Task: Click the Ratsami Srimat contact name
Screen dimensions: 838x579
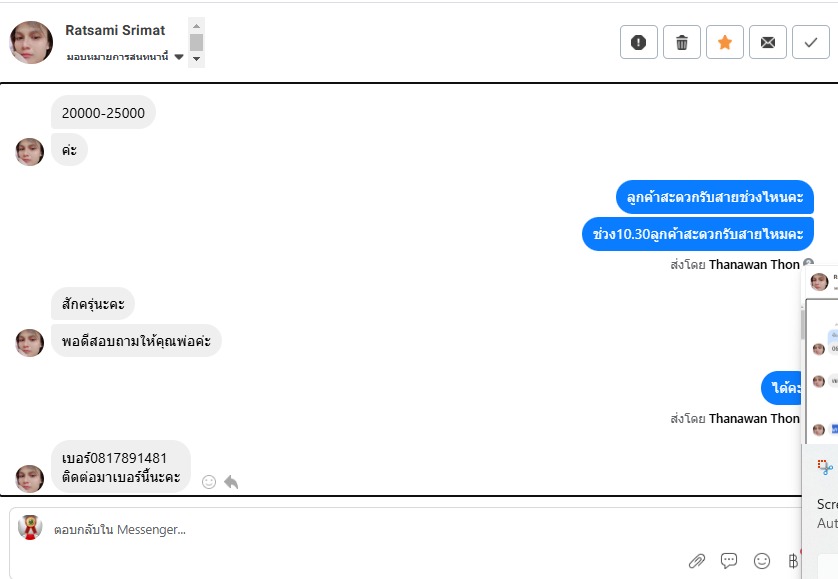Action: 115,30
